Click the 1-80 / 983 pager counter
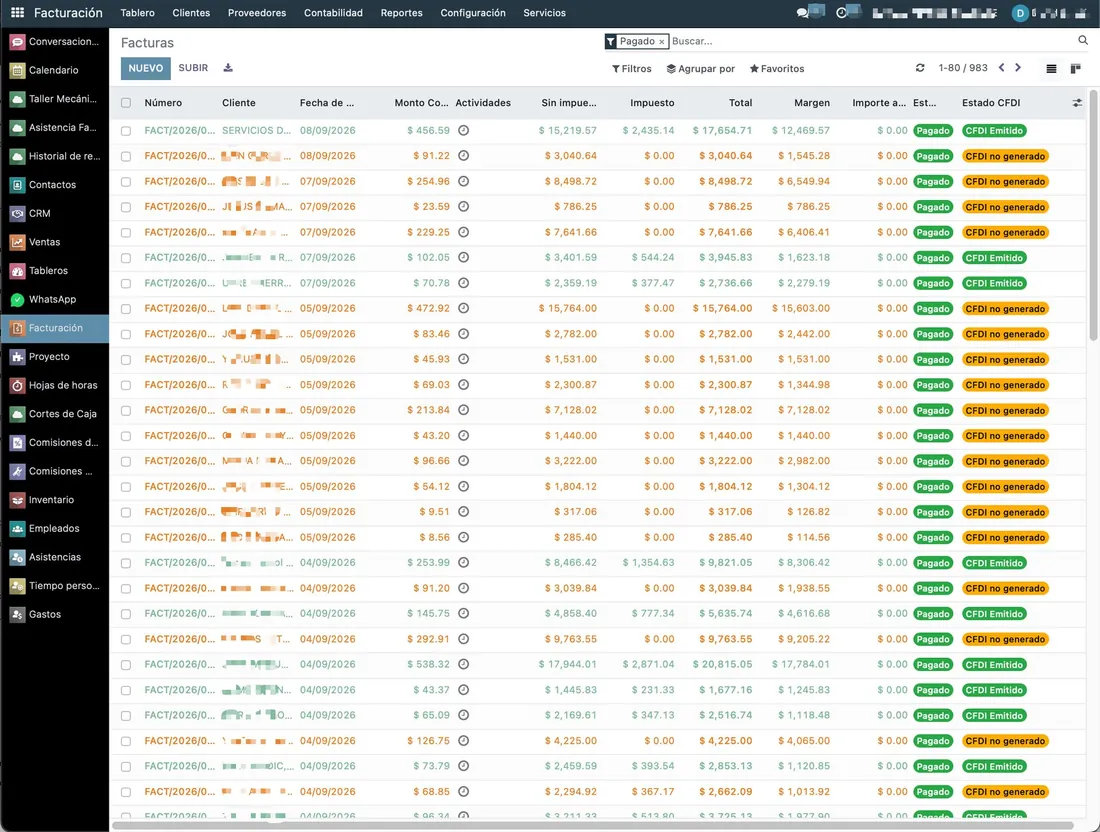 [962, 68]
